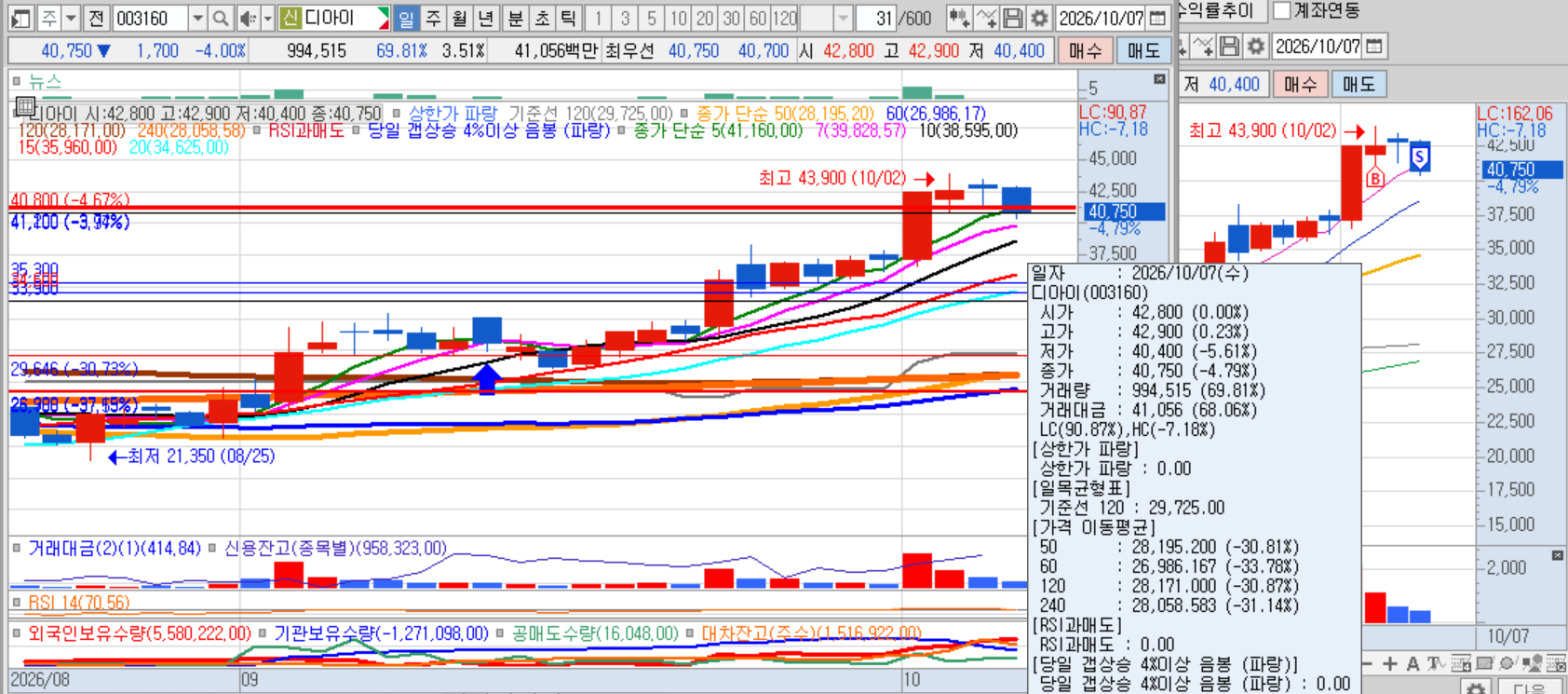The image size is (1568, 694).
Task: Select the 분 minute chart tab
Action: click(x=515, y=18)
